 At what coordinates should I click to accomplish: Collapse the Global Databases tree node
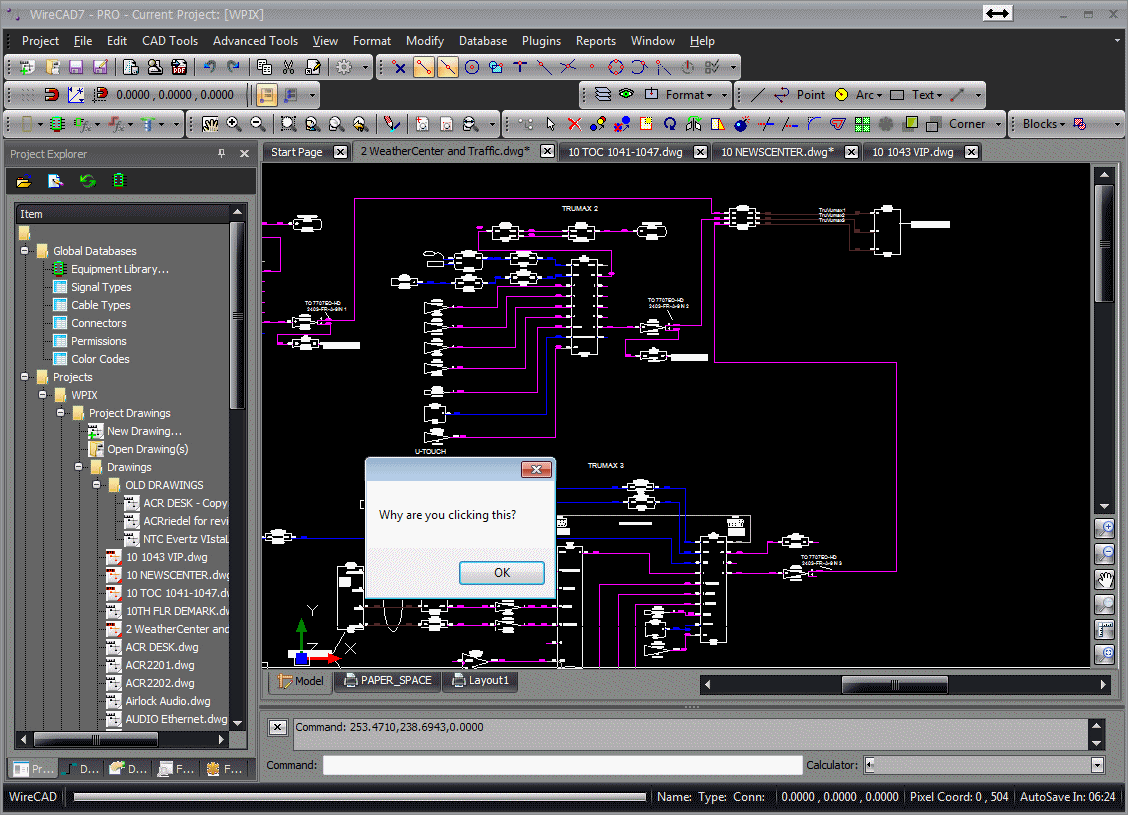point(25,251)
